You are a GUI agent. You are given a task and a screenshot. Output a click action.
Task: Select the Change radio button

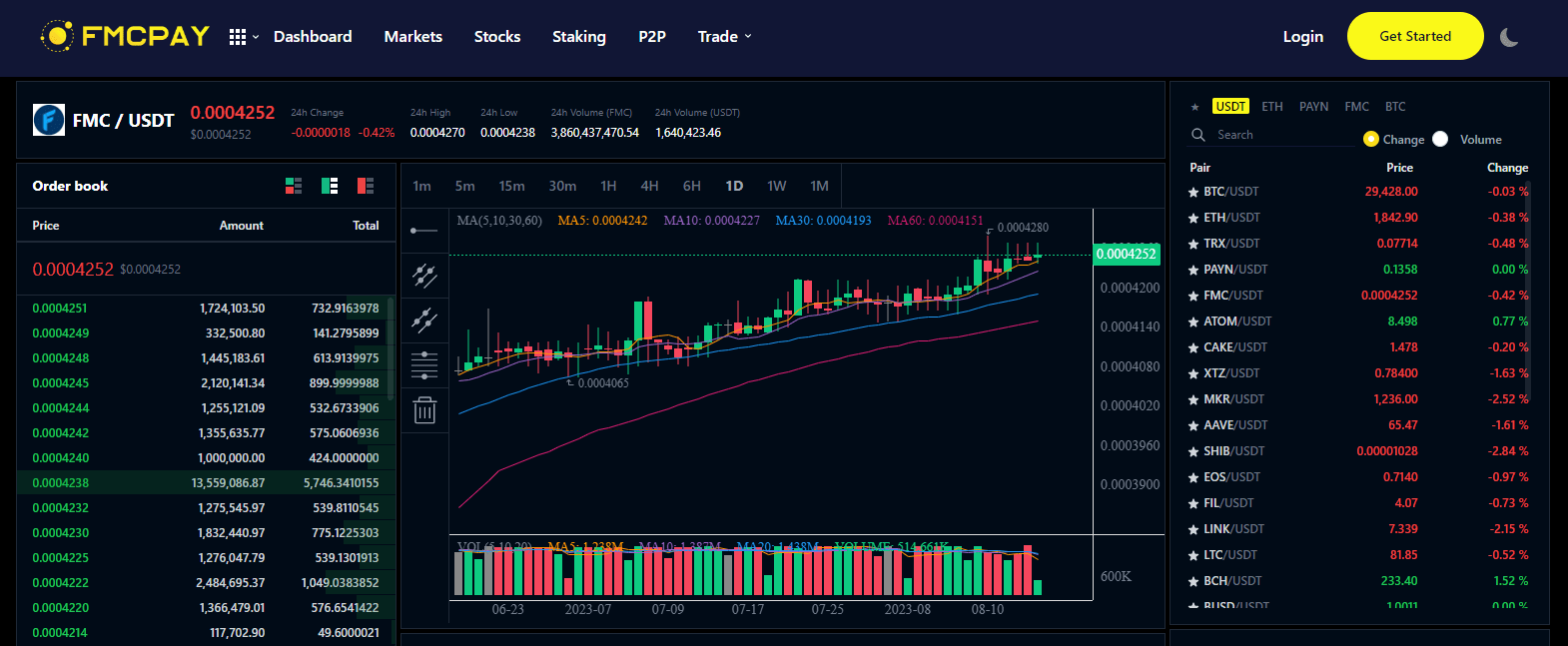[x=1371, y=139]
